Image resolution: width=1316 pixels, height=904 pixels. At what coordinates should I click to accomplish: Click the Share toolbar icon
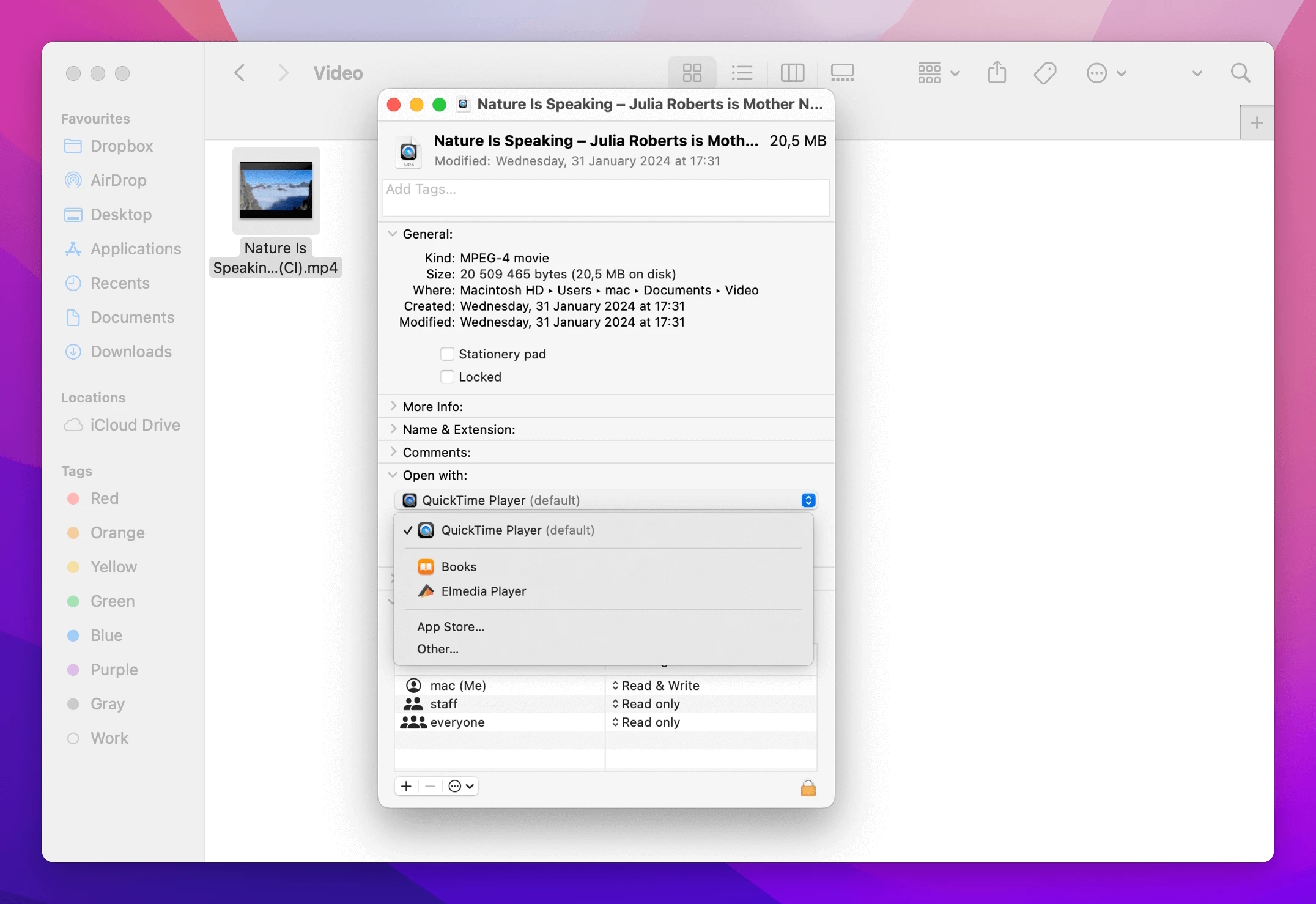997,73
